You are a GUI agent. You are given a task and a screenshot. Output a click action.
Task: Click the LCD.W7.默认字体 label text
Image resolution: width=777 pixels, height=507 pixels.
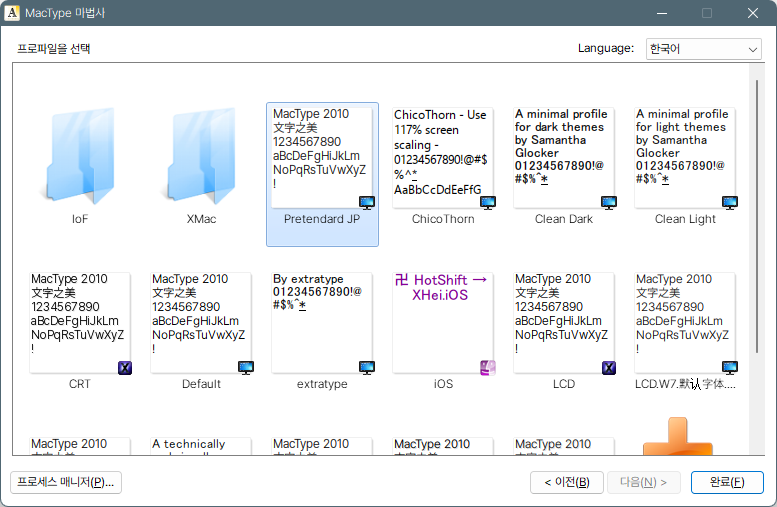tap(685, 384)
